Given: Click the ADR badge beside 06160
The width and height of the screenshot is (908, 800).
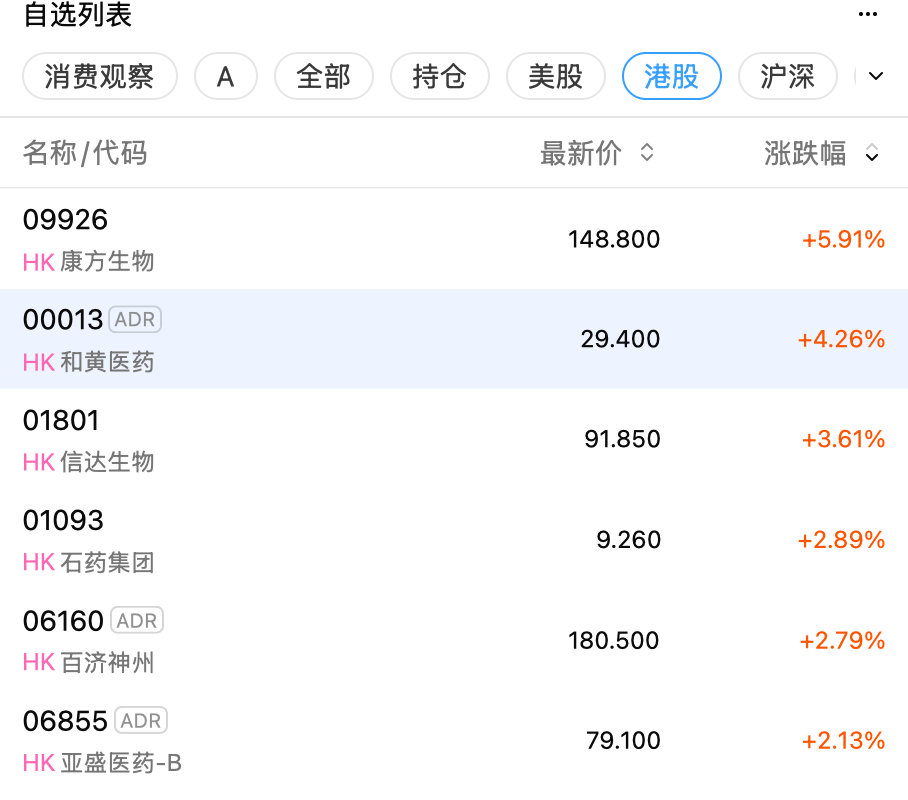Looking at the screenshot, I should pos(136,621).
